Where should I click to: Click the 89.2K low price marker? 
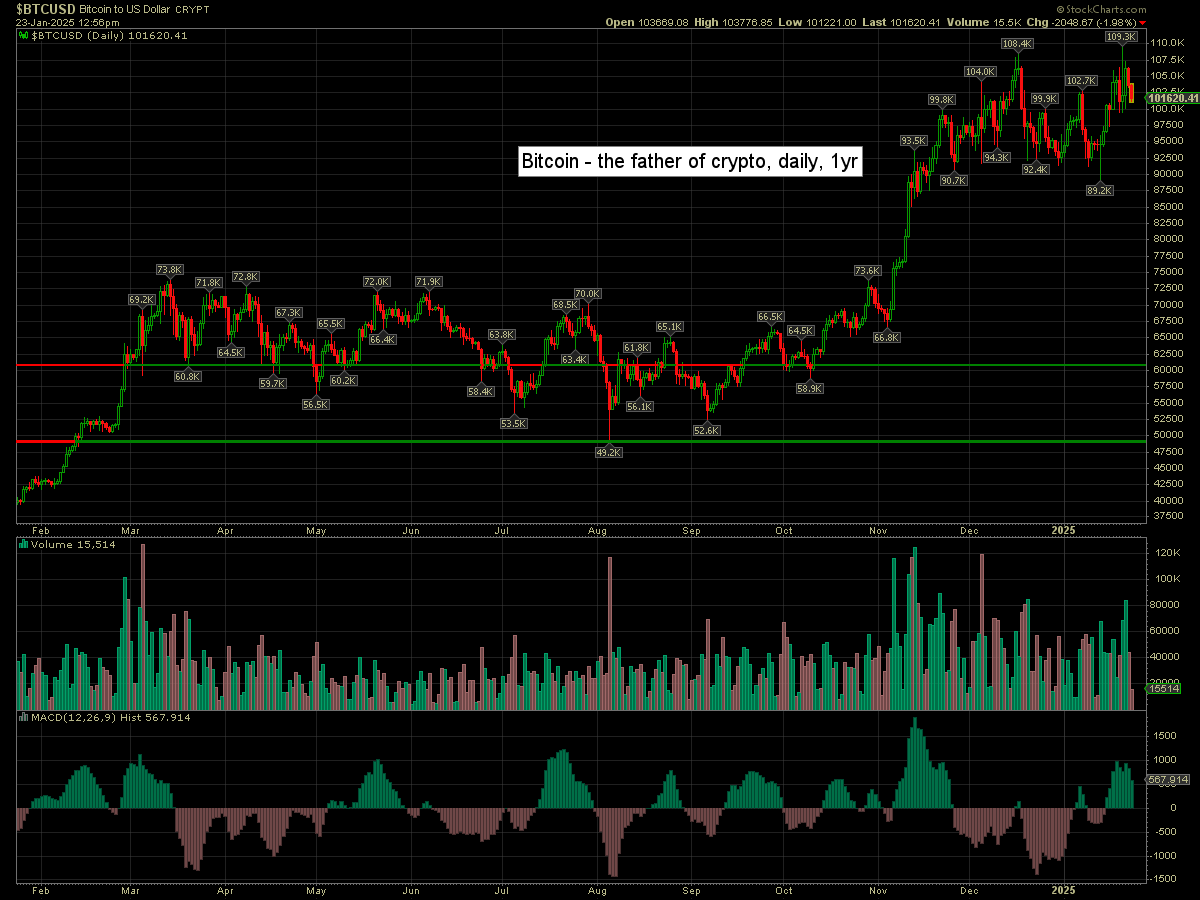[x=1099, y=190]
